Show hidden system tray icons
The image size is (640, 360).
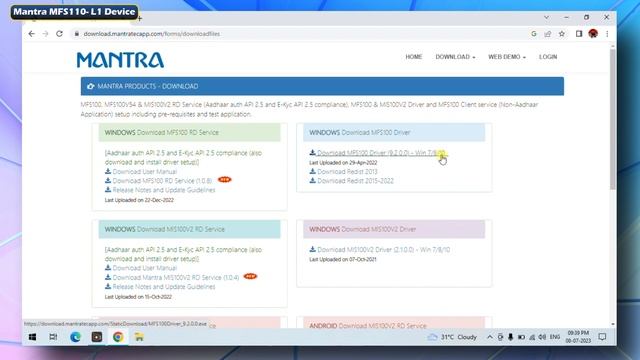(489, 337)
